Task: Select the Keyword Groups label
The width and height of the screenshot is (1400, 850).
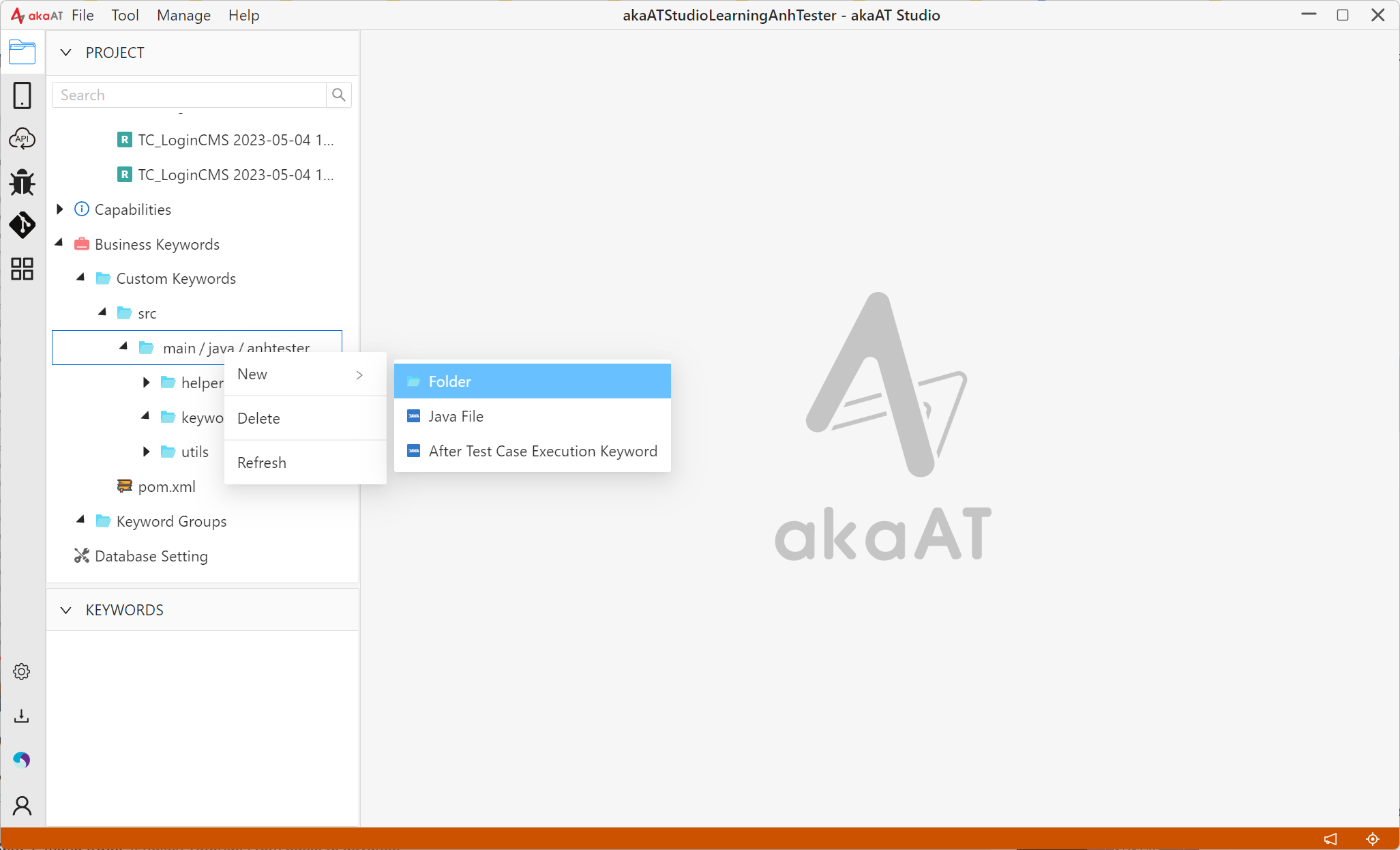Action: [171, 521]
